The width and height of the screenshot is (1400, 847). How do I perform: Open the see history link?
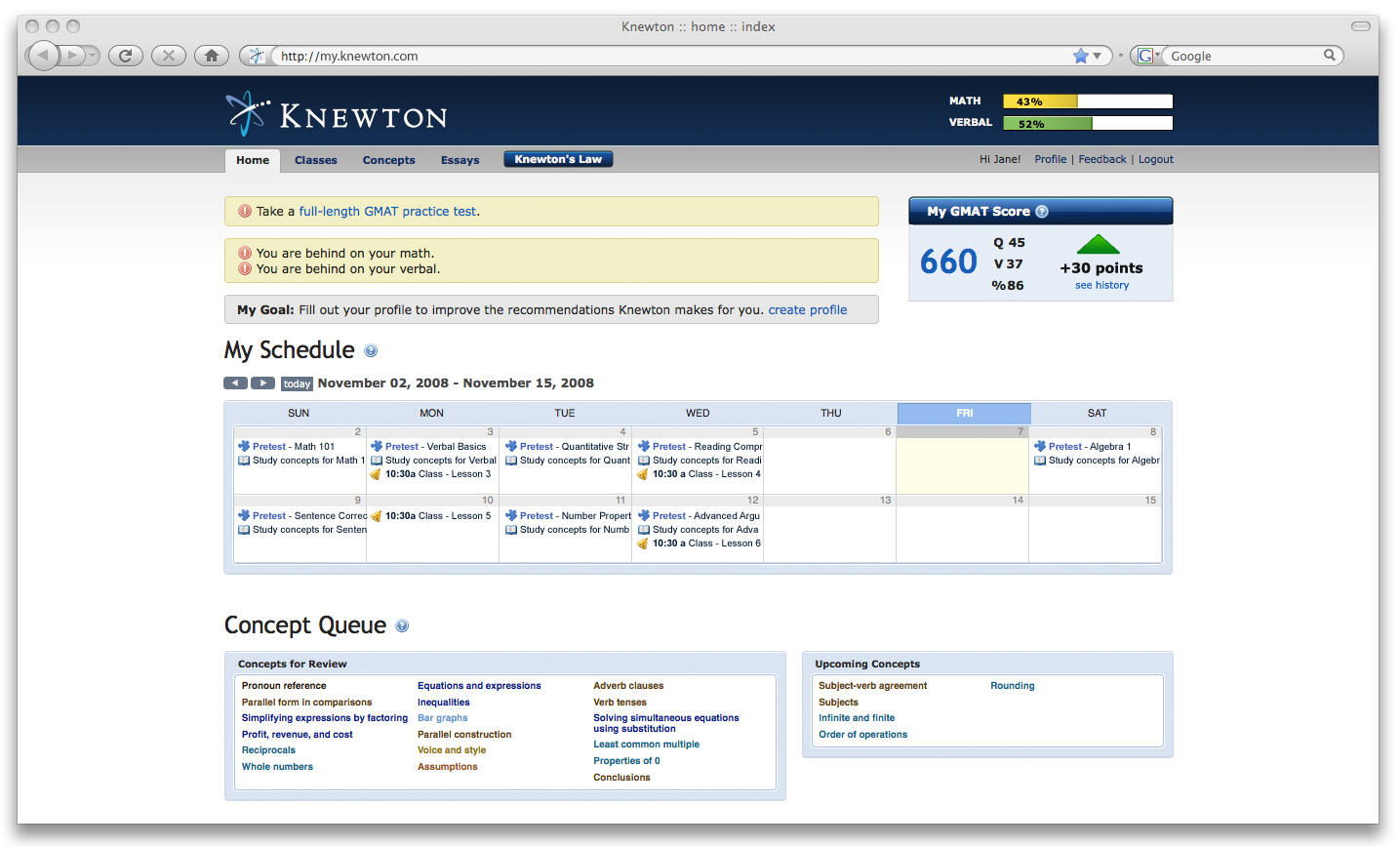(x=1102, y=285)
